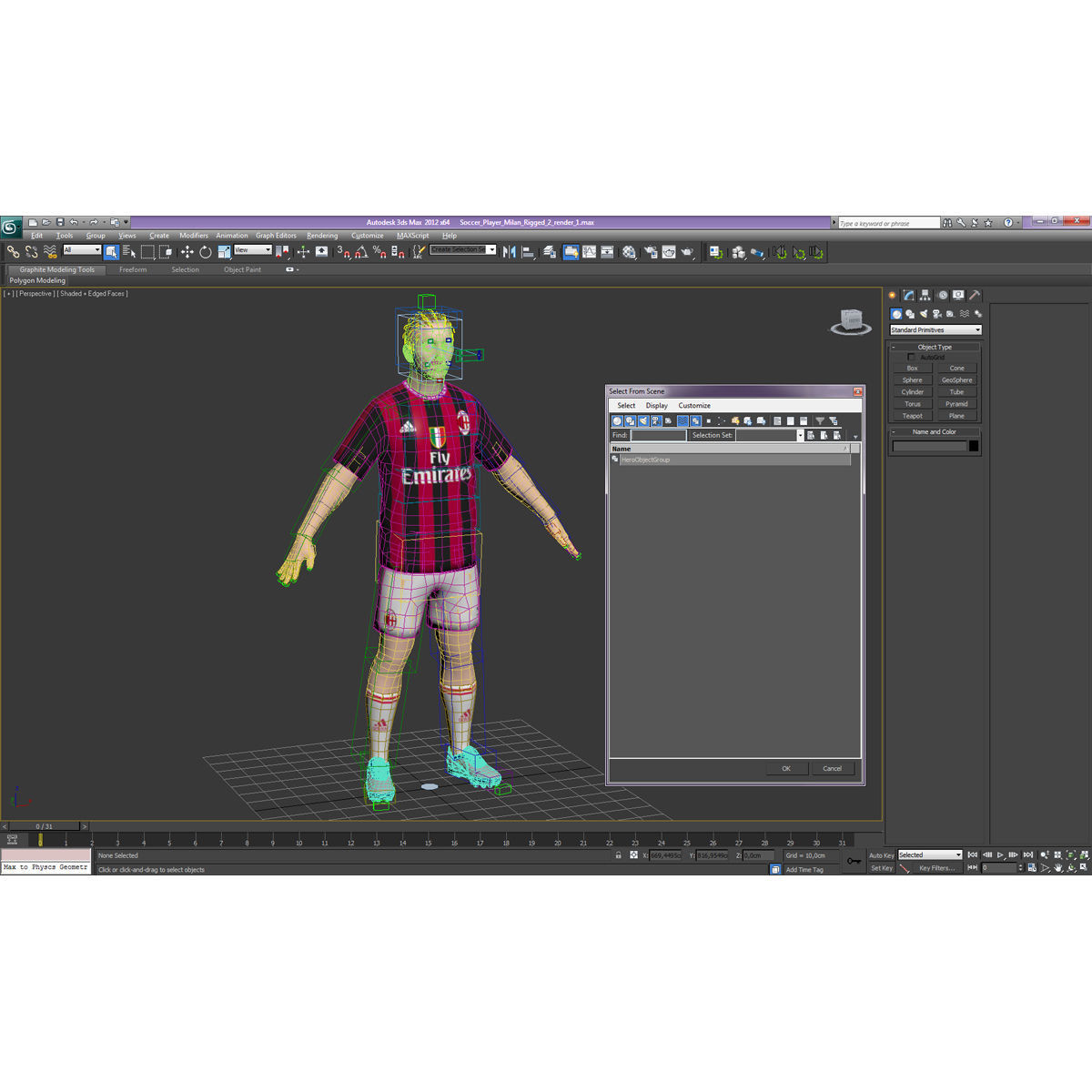
Task: Open the Modifiers menu
Action: (194, 236)
